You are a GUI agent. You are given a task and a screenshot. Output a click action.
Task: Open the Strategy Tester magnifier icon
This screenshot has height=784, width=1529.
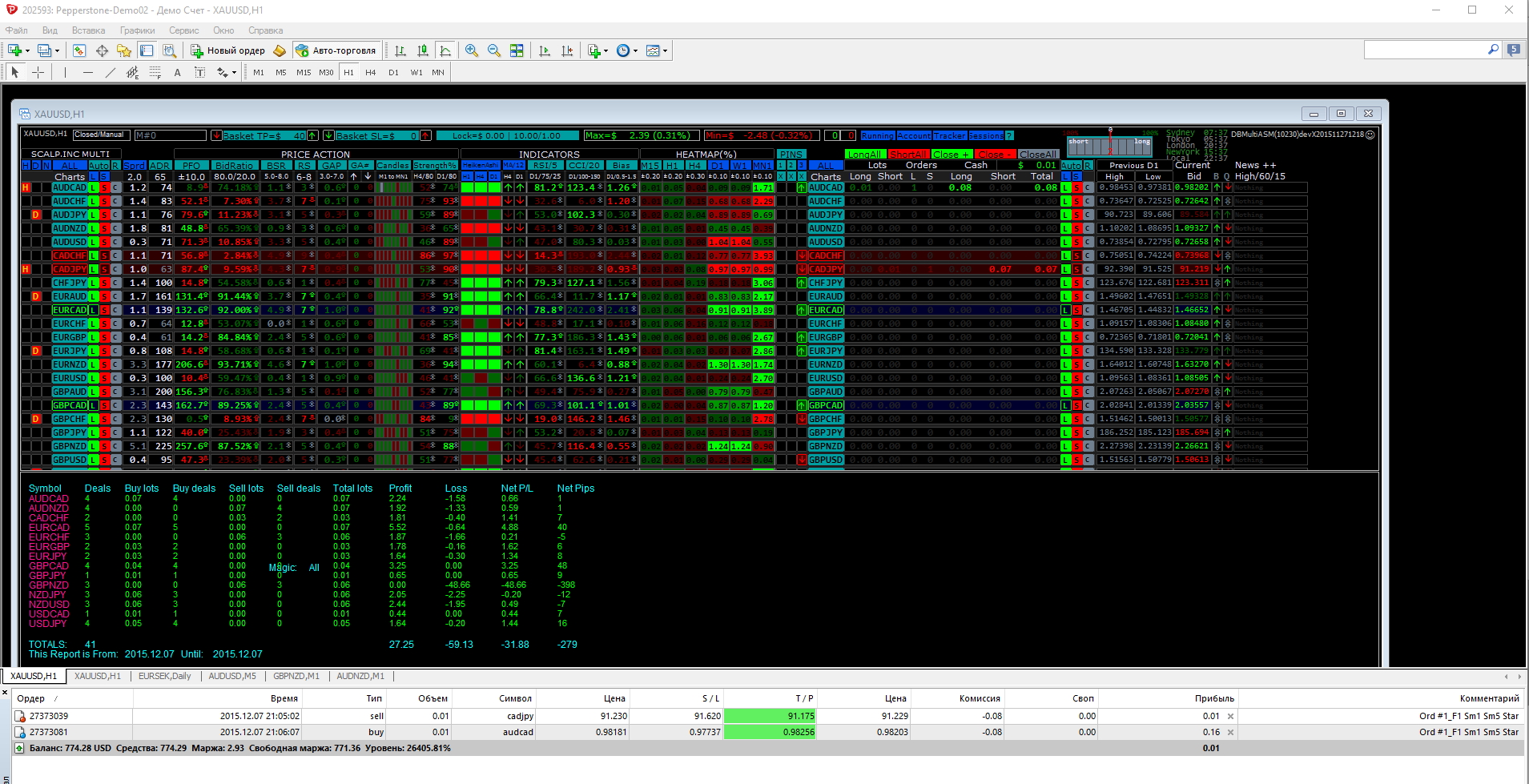click(169, 50)
